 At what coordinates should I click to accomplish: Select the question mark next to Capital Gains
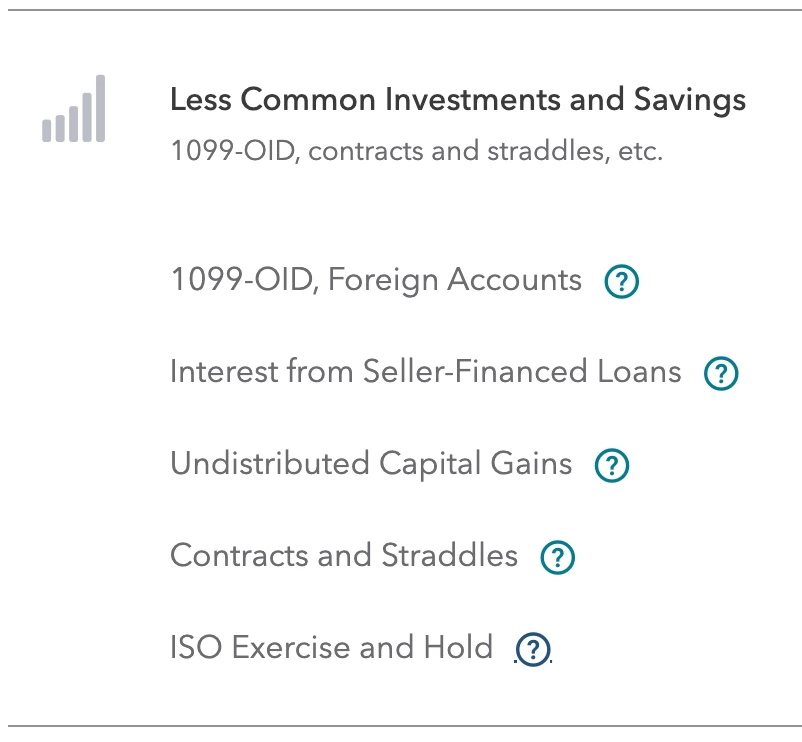pos(612,465)
